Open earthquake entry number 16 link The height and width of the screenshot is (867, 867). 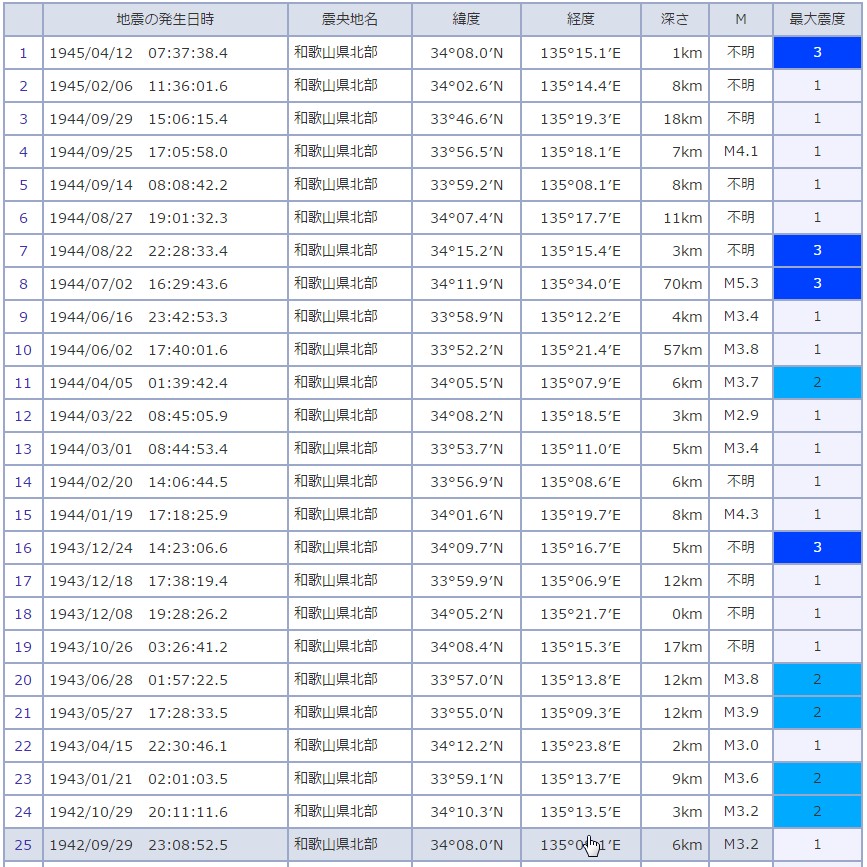click(x=23, y=548)
